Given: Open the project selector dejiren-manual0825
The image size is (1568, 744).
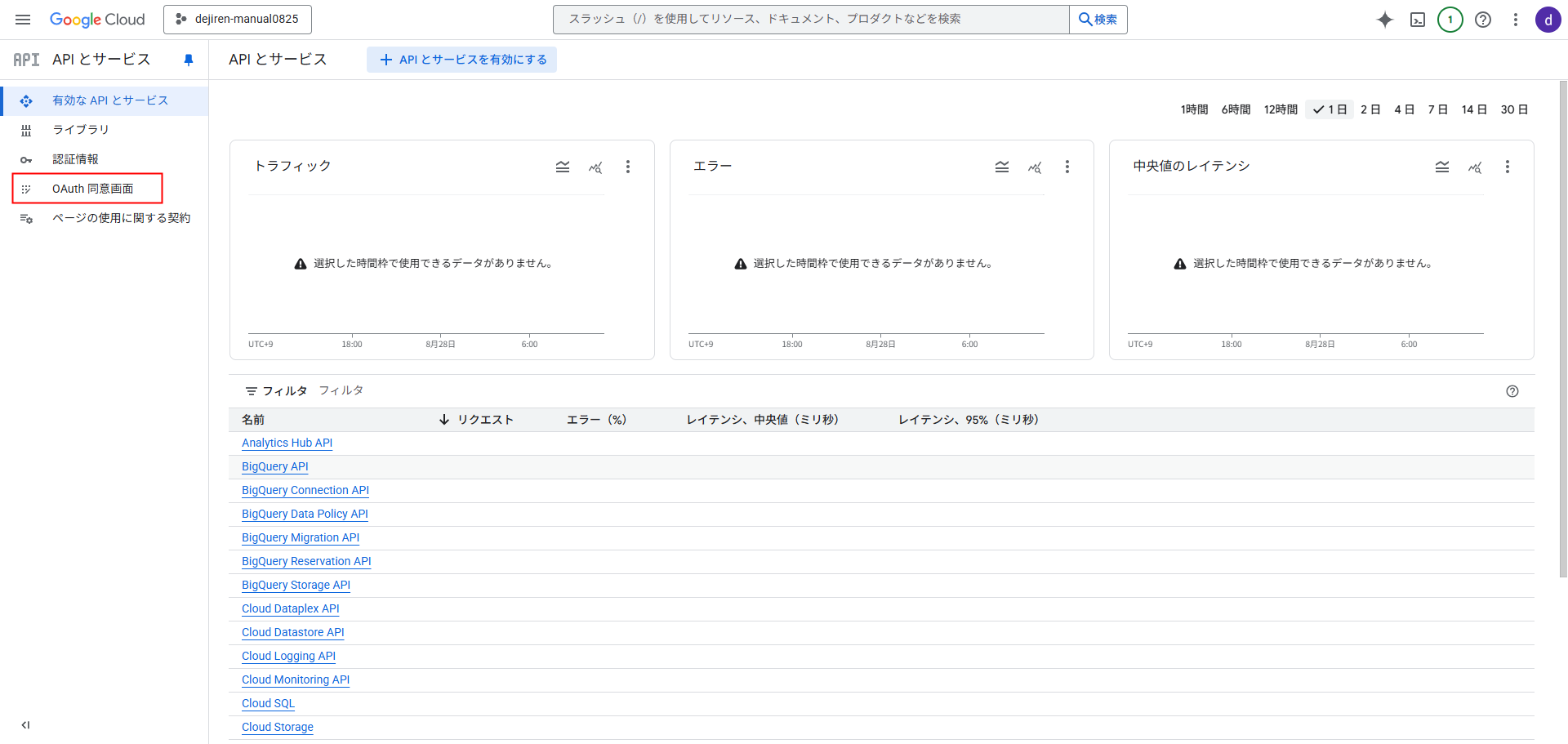Looking at the screenshot, I should tap(238, 19).
